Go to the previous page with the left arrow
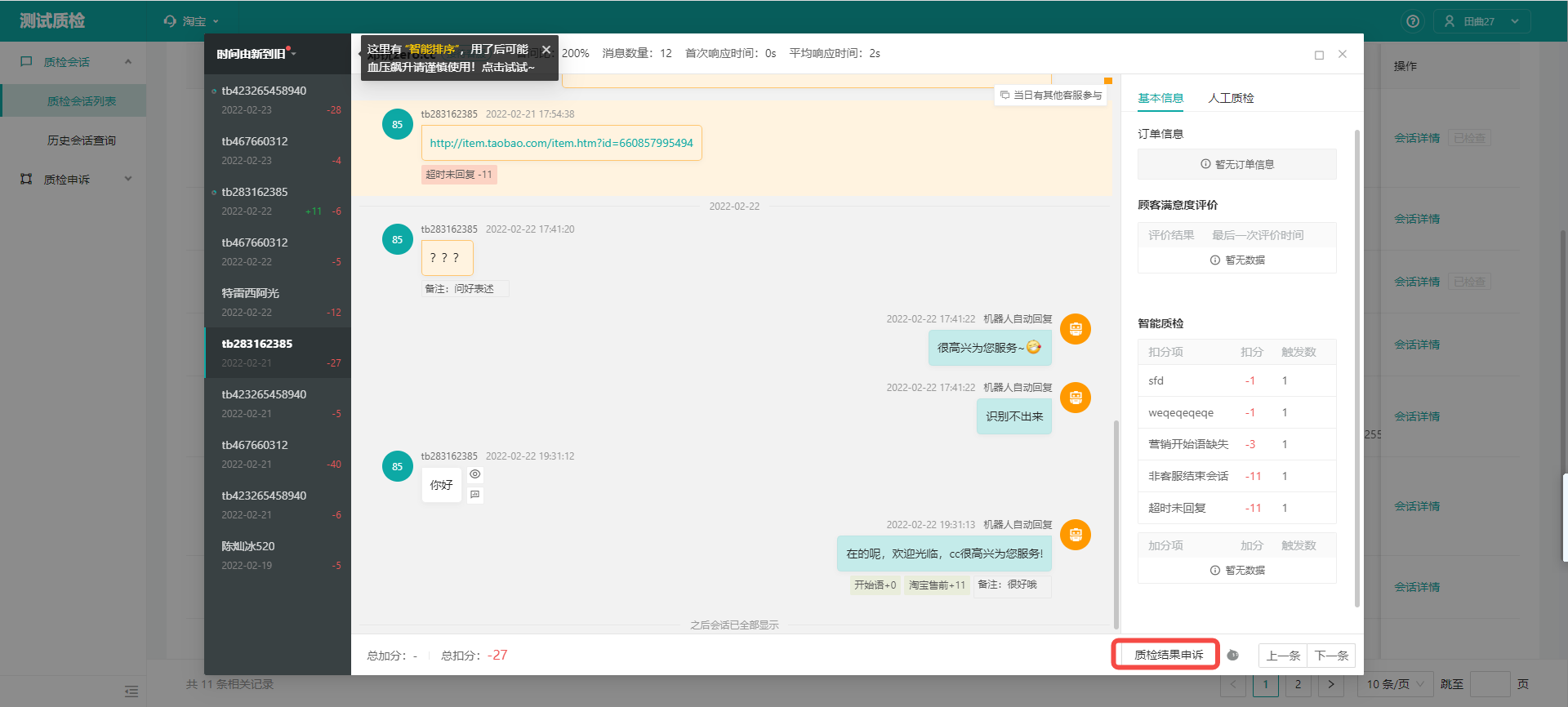 1233,684
